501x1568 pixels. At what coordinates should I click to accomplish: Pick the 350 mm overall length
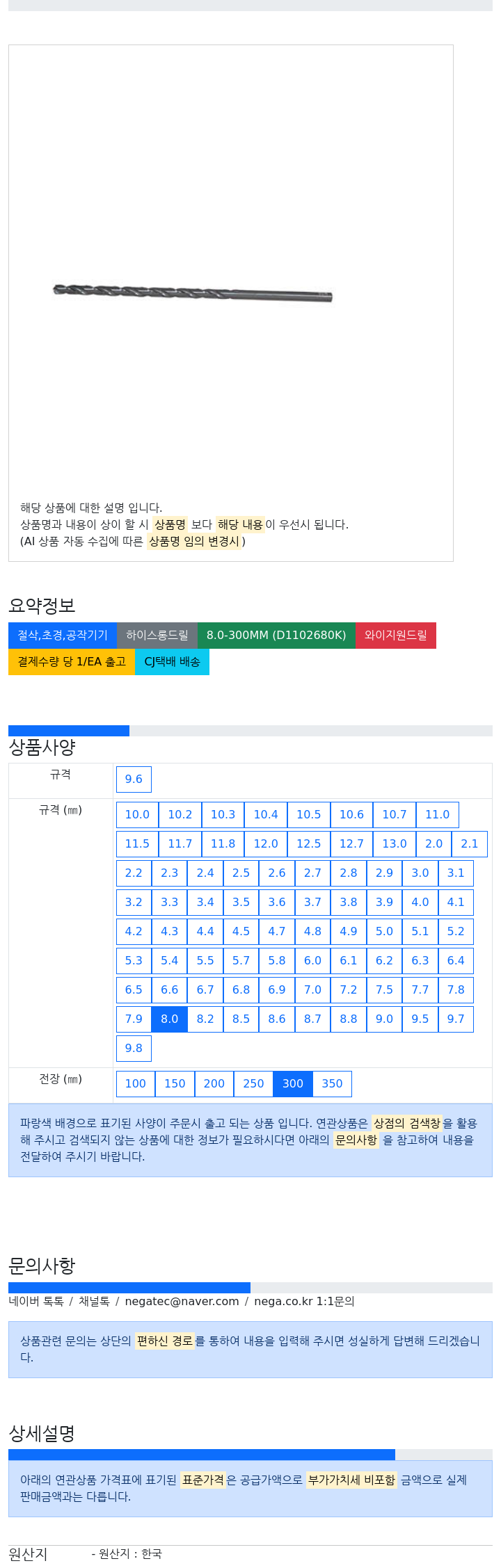[x=332, y=1083]
